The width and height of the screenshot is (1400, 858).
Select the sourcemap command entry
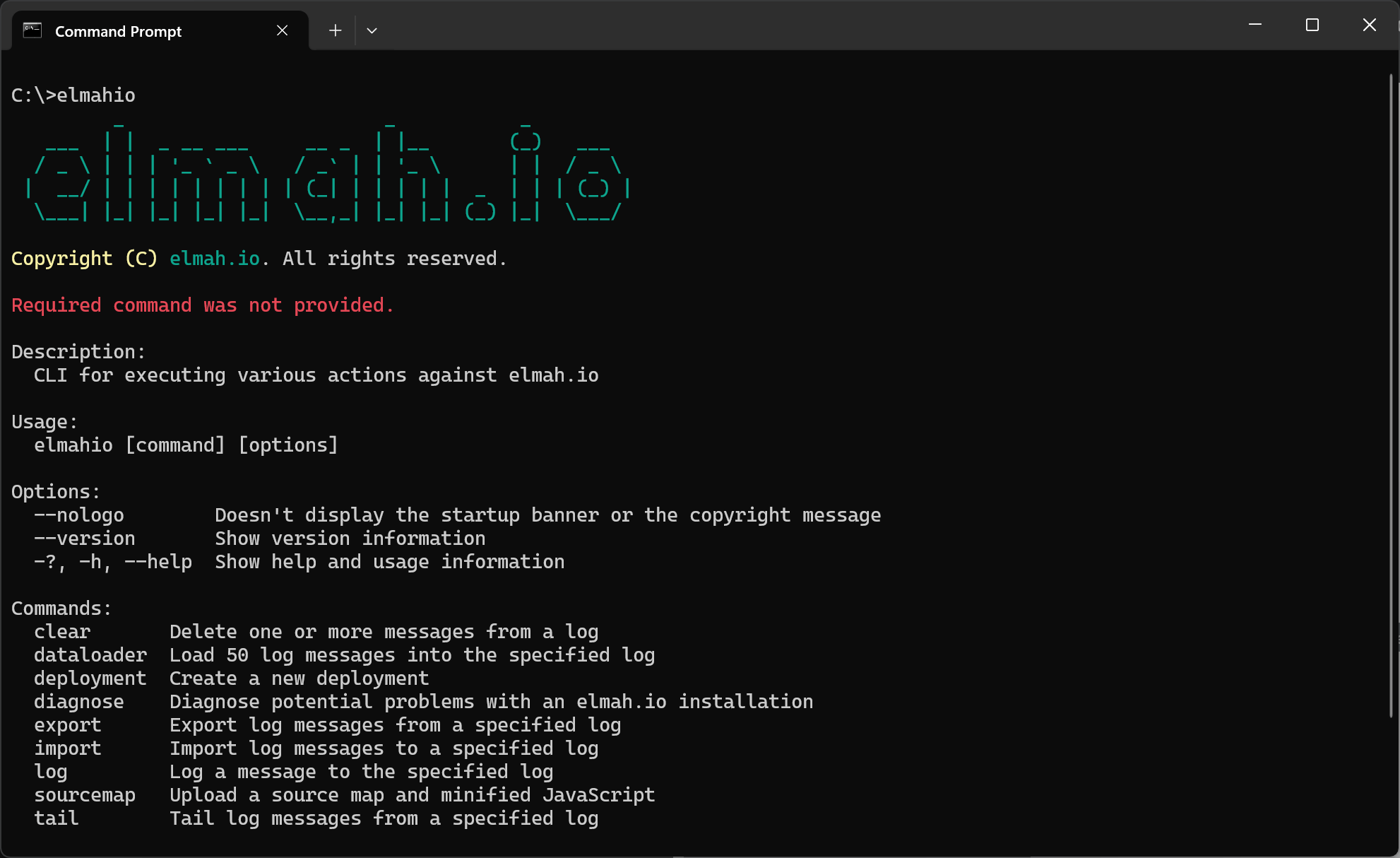(85, 794)
